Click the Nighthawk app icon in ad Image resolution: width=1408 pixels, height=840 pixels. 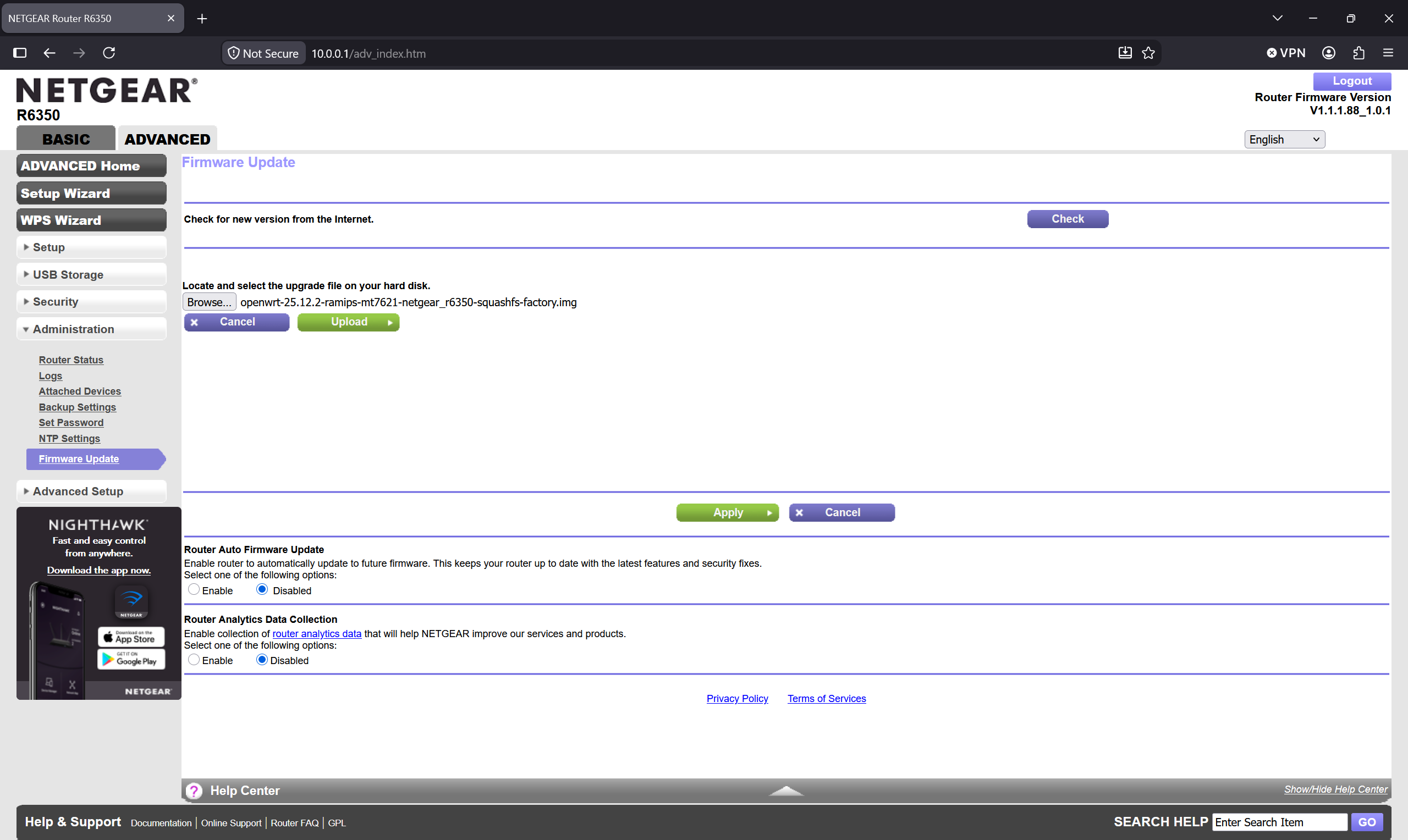pyautogui.click(x=131, y=603)
